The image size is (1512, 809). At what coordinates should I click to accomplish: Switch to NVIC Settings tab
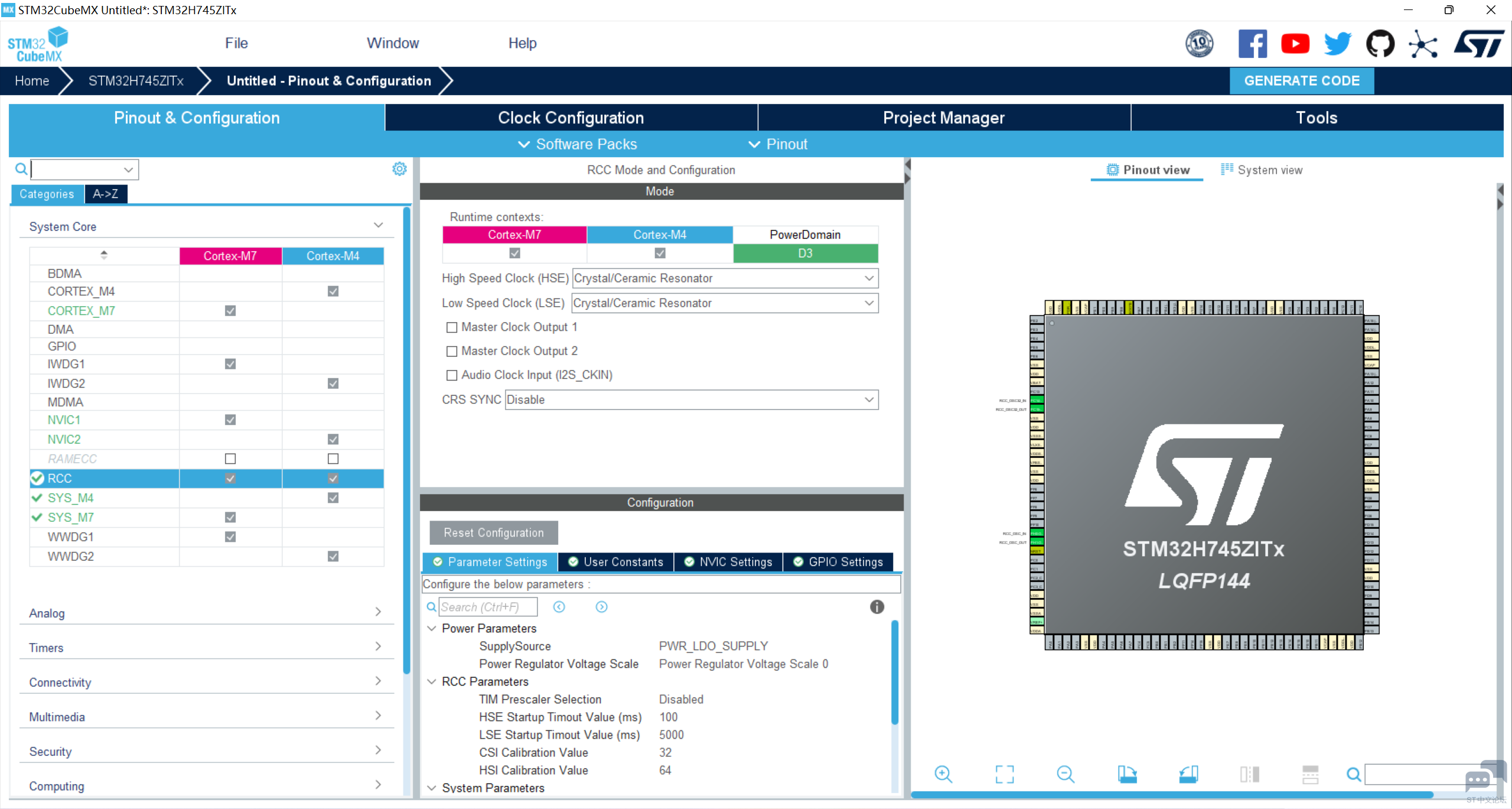tap(728, 562)
